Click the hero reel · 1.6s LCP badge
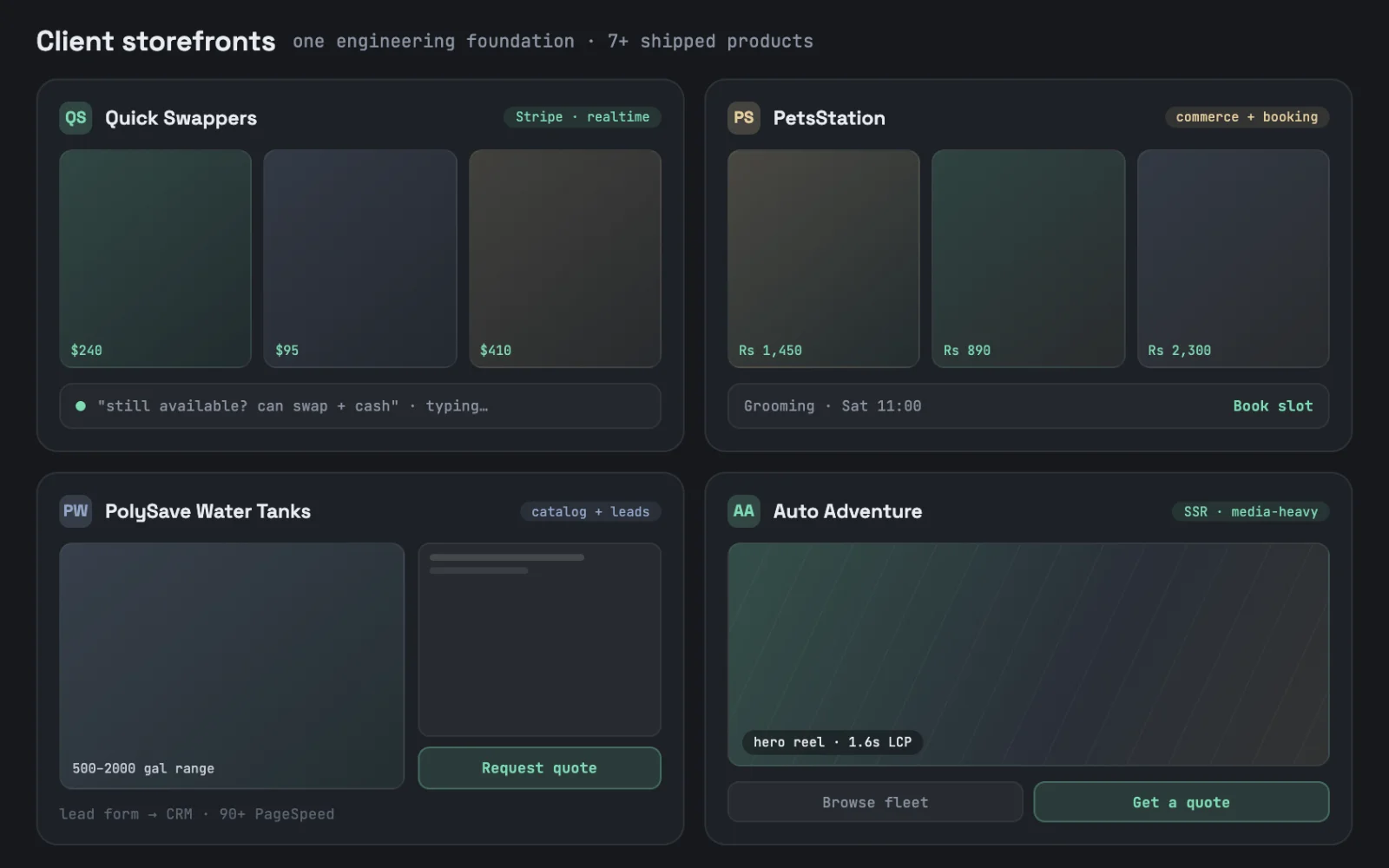The height and width of the screenshot is (868, 1389). (833, 742)
